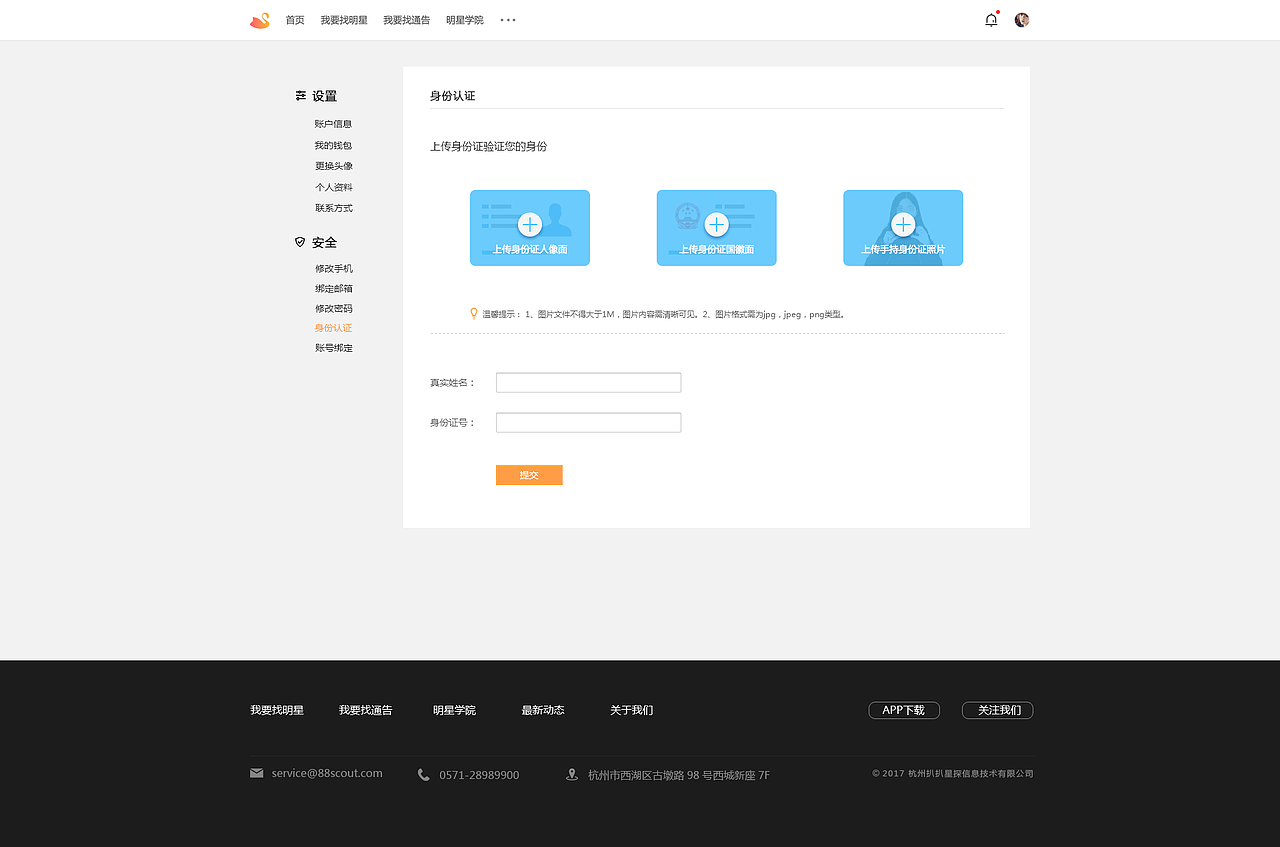The image size is (1280, 847).
Task: Open 我要找明星 in the top navigation
Action: pos(344,20)
